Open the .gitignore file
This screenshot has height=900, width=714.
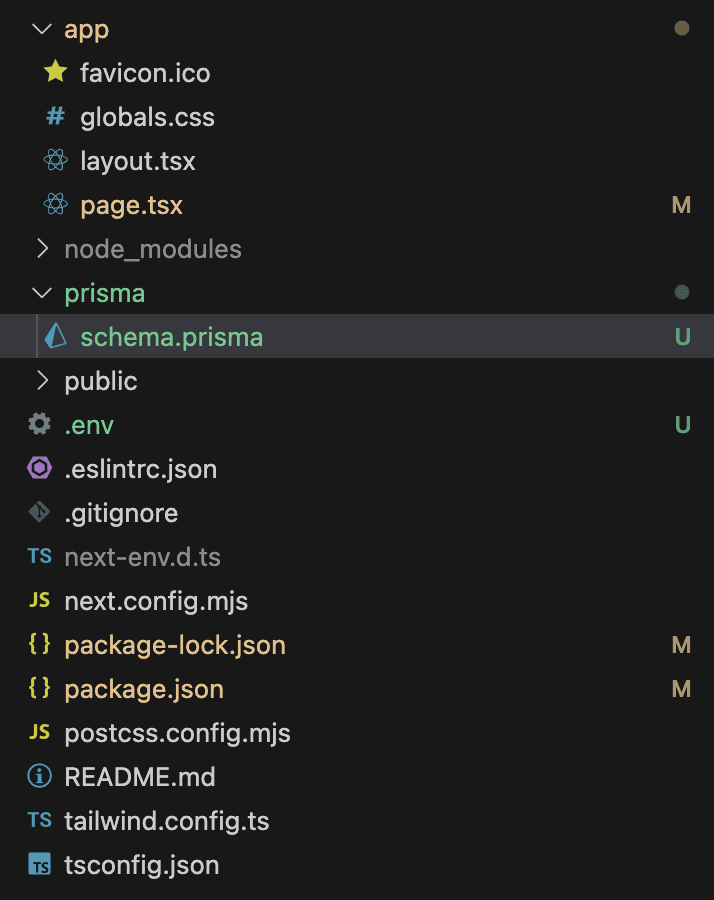point(120,513)
